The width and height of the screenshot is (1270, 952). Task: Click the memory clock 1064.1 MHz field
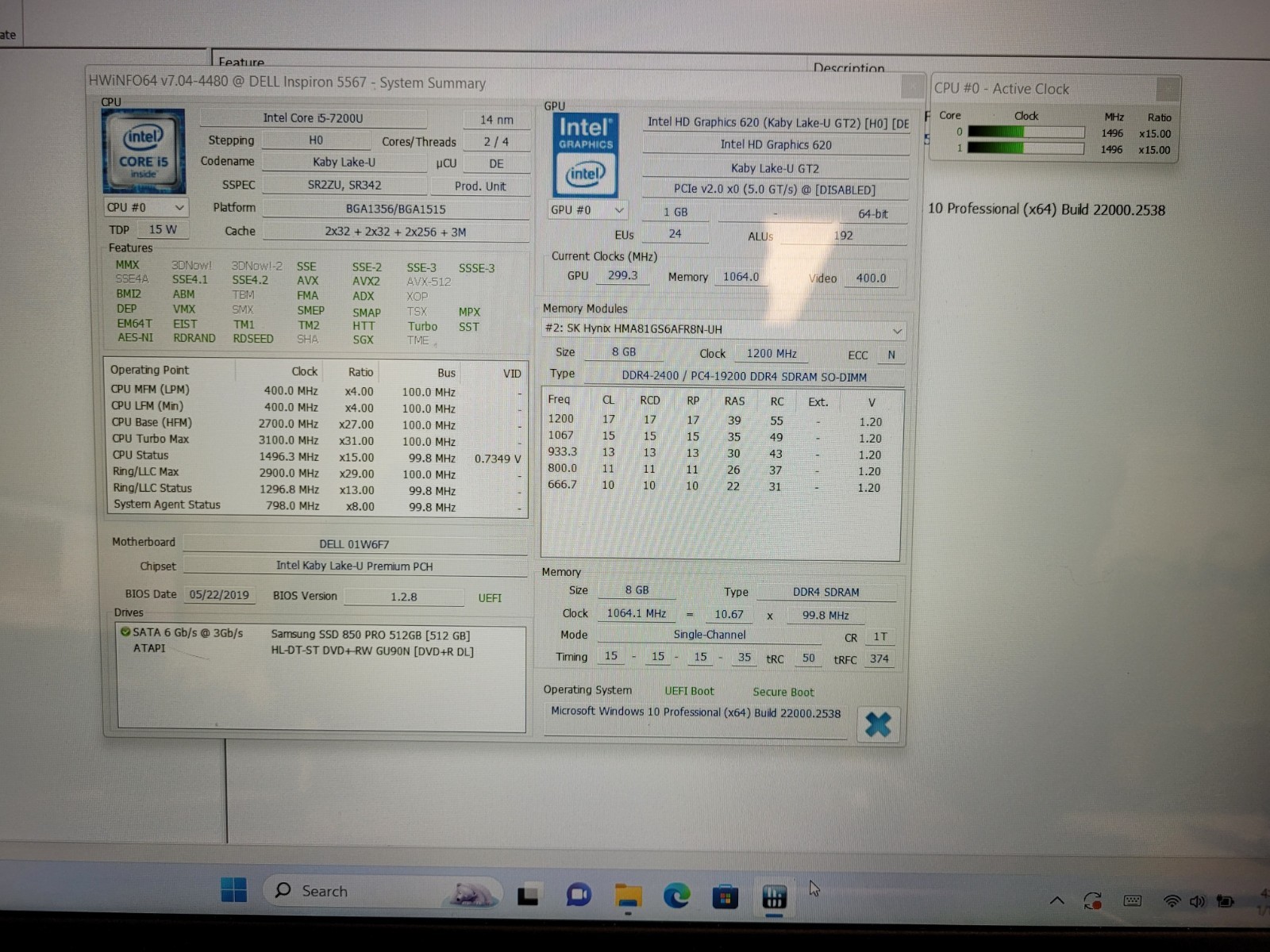tap(637, 613)
